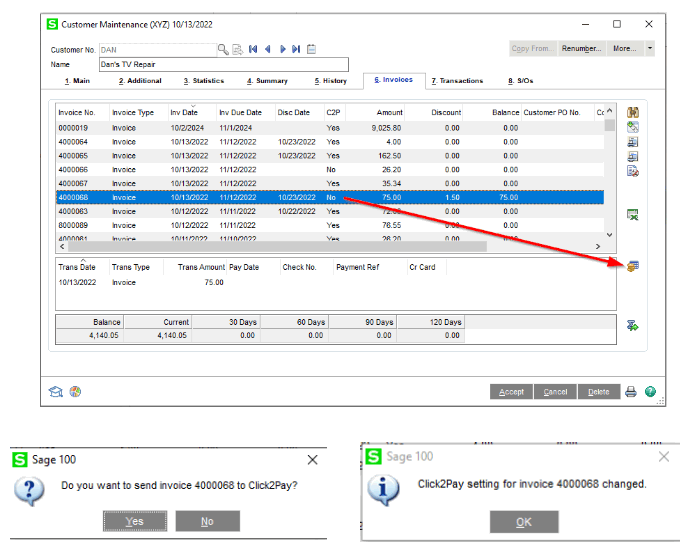The image size is (687, 550).
Task: Click horizontal scrollbar left arrow
Action: [x=62, y=247]
